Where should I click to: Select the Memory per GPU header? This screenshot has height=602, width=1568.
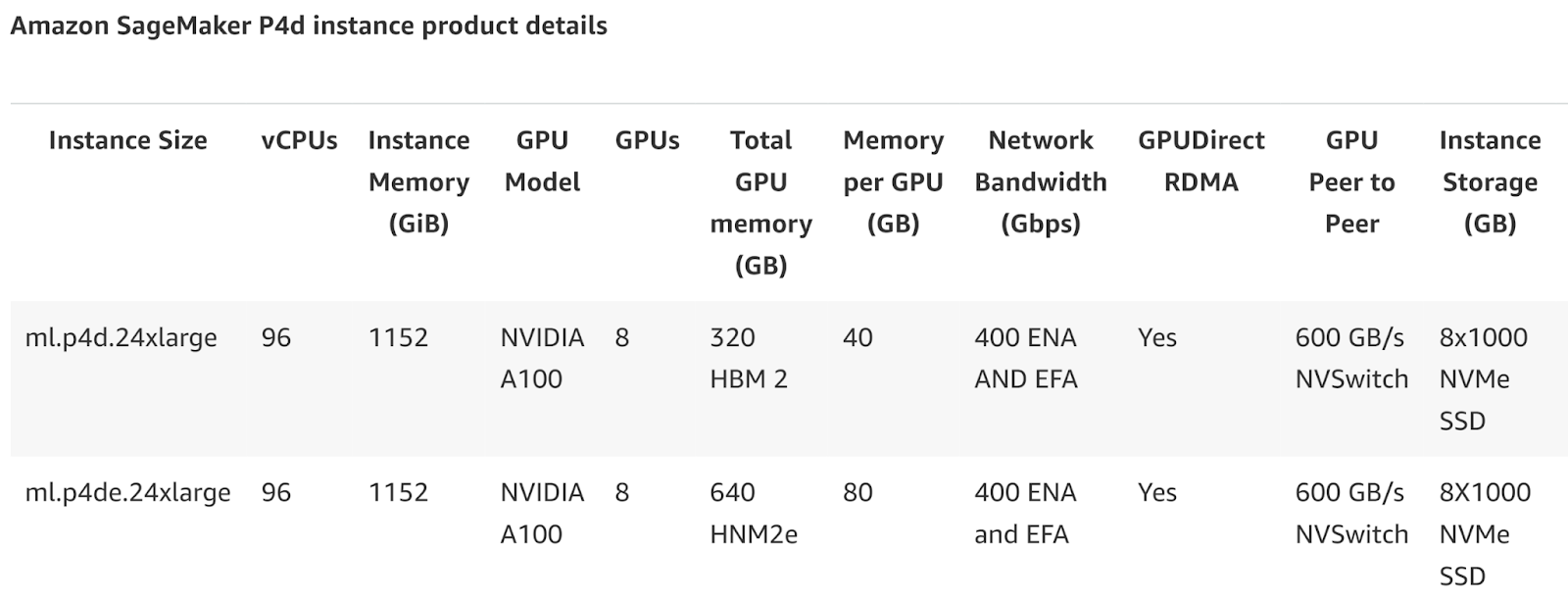click(x=893, y=182)
